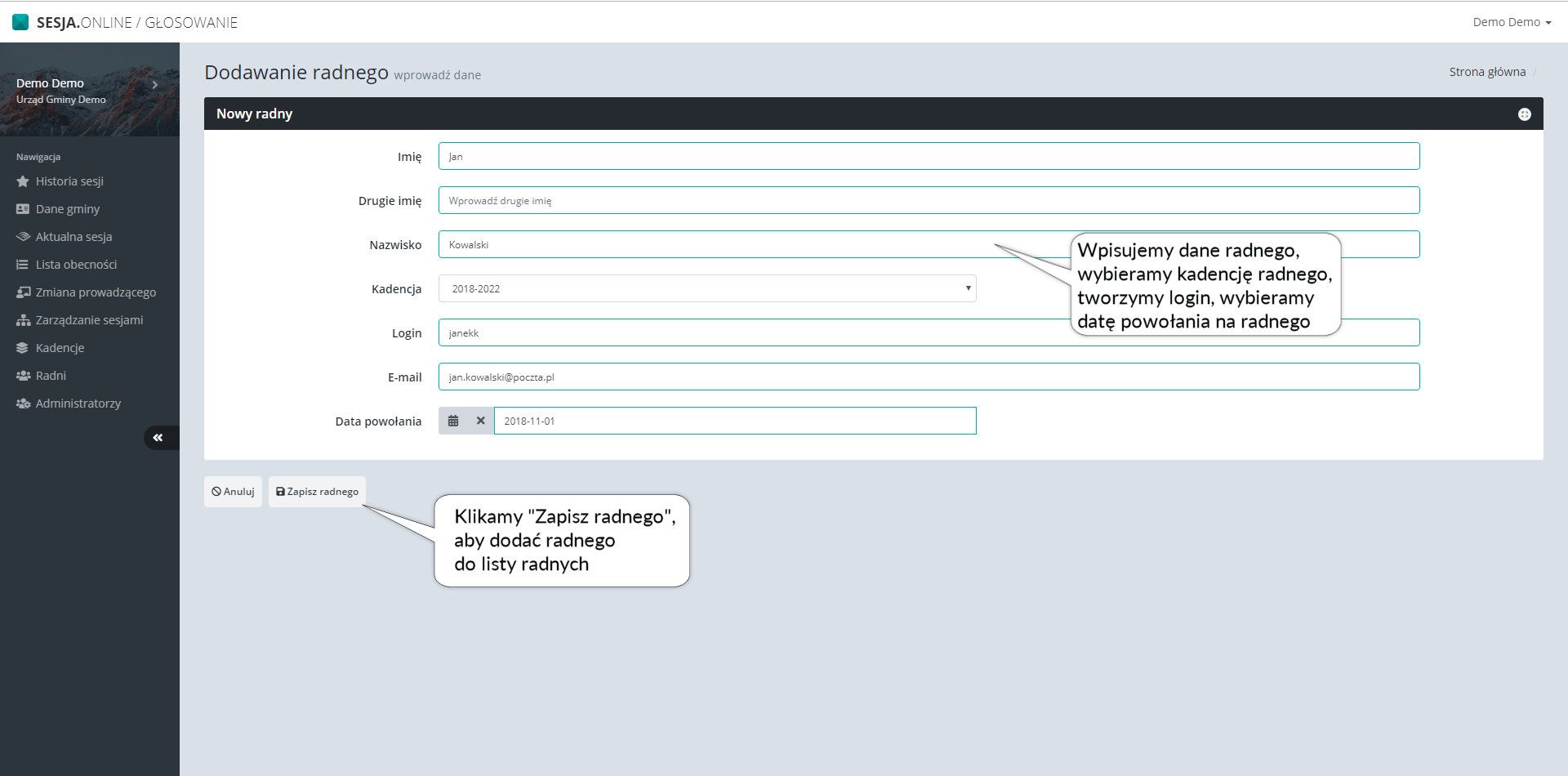Open Lista obecności in navigation
This screenshot has width=1568, height=776.
click(76, 265)
